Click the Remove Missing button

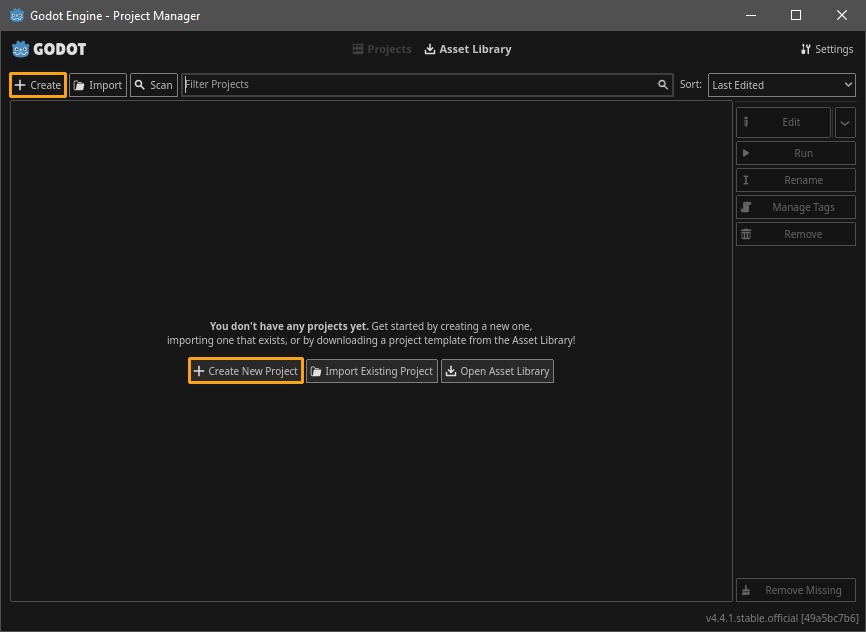(x=795, y=590)
